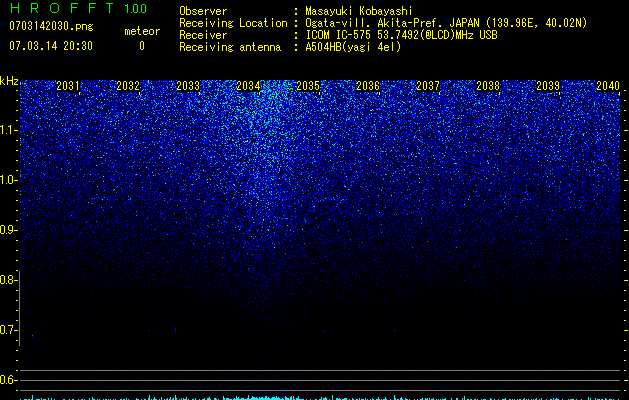The image size is (629, 400).
Task: Click the 2032 time marker
Action: point(128,86)
